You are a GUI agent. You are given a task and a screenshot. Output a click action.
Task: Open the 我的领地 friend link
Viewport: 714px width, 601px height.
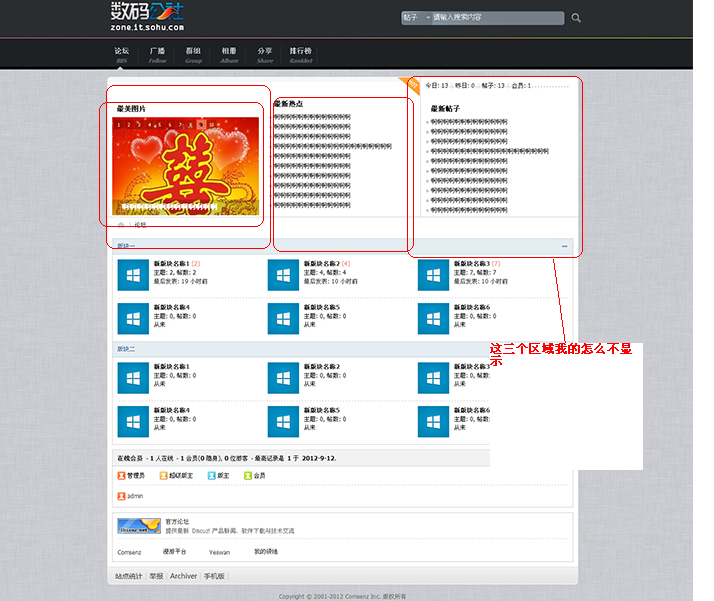click(x=266, y=552)
